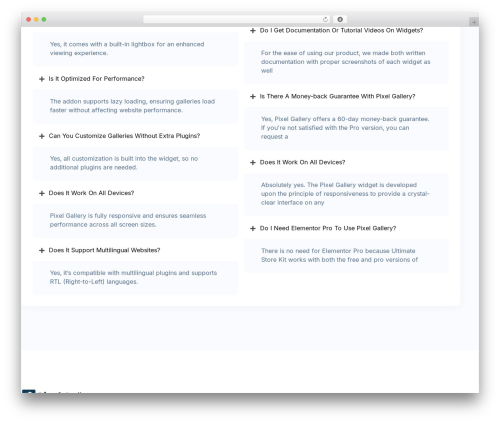Click the green macOS window zoom button
This screenshot has height=423, width=500.
tap(44, 19)
